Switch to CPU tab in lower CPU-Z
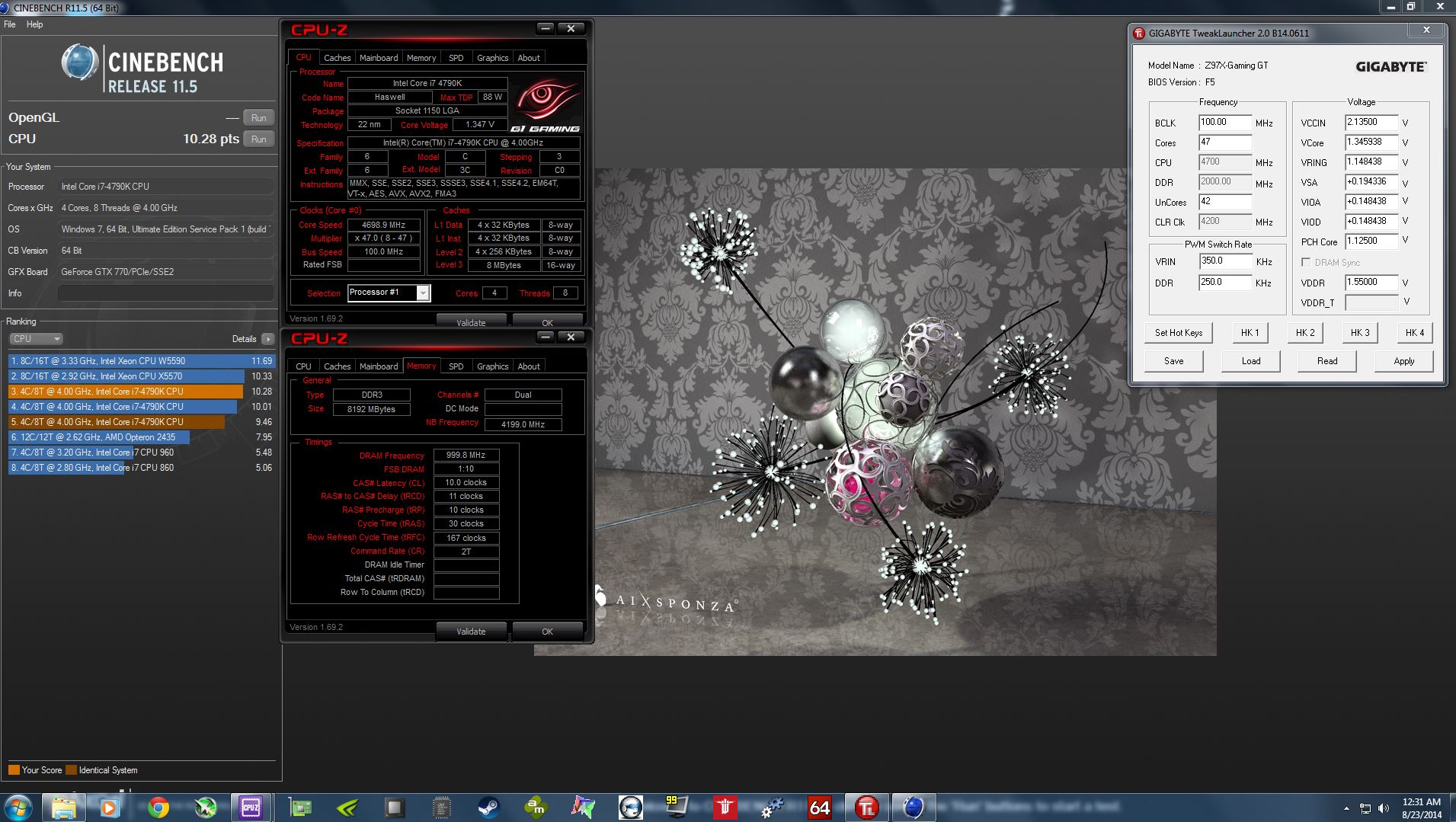 303,366
